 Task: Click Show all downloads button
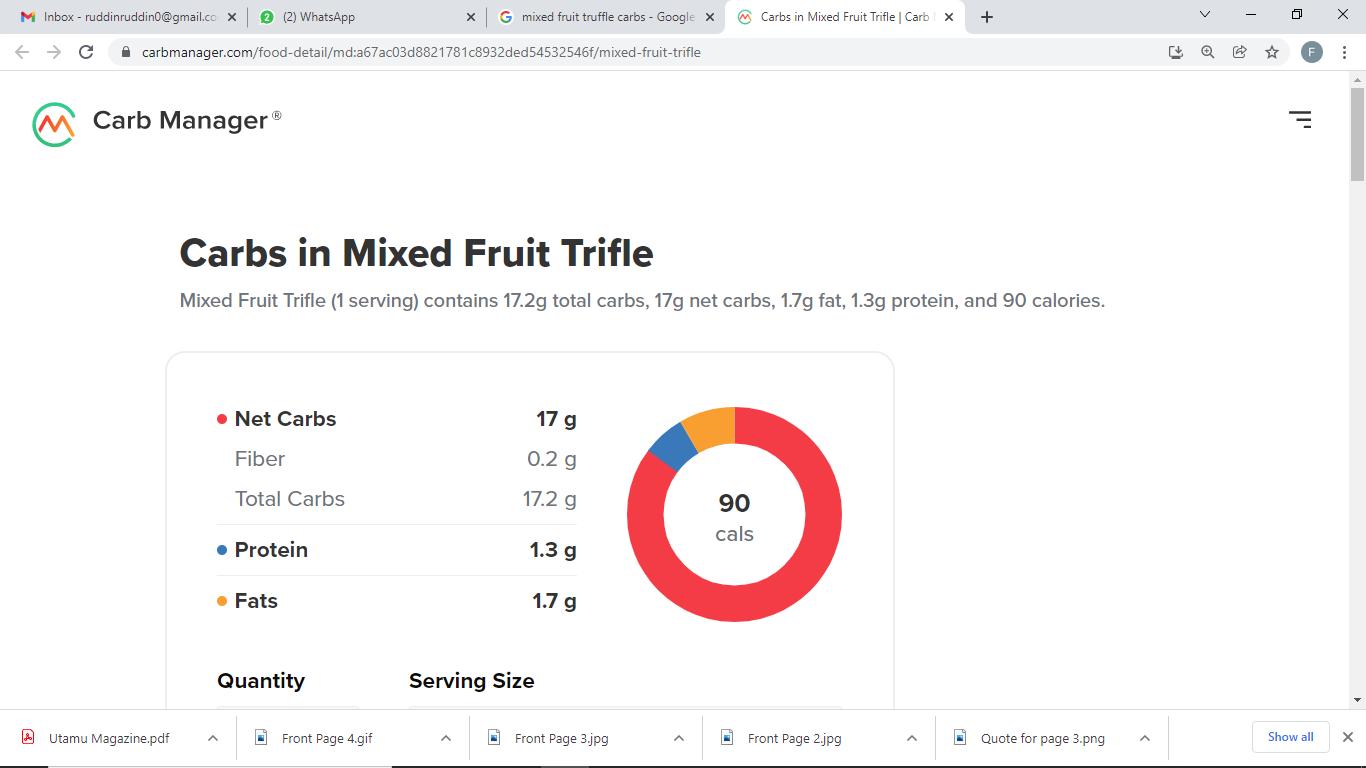[1290, 737]
